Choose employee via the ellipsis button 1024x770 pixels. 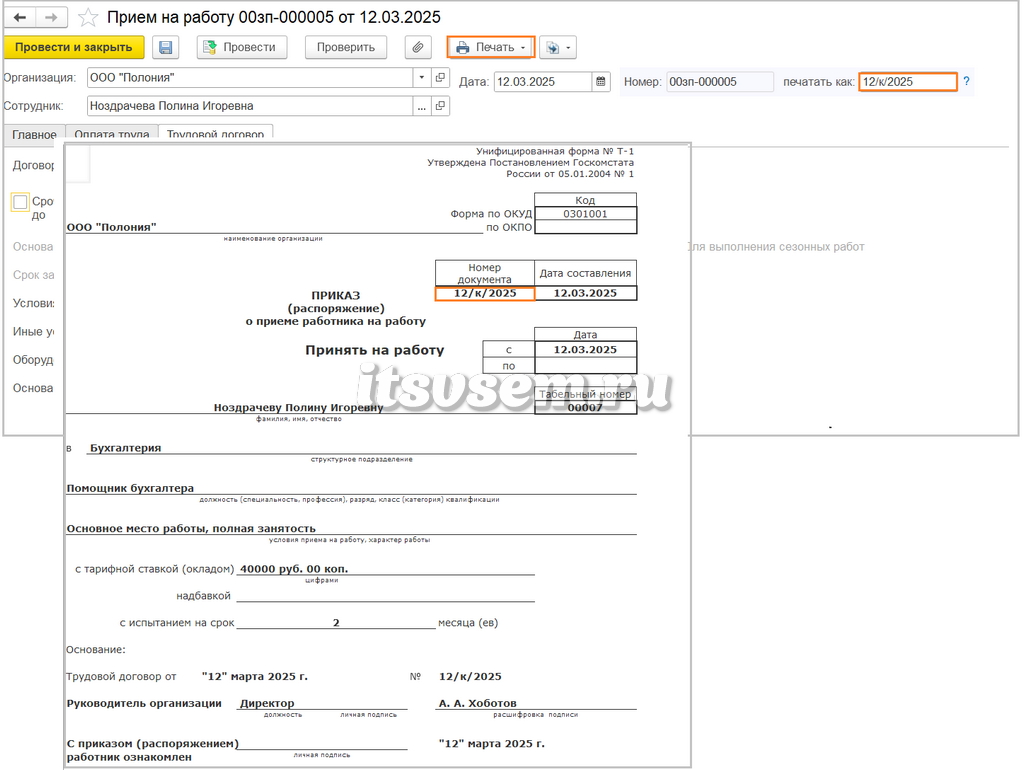point(422,106)
